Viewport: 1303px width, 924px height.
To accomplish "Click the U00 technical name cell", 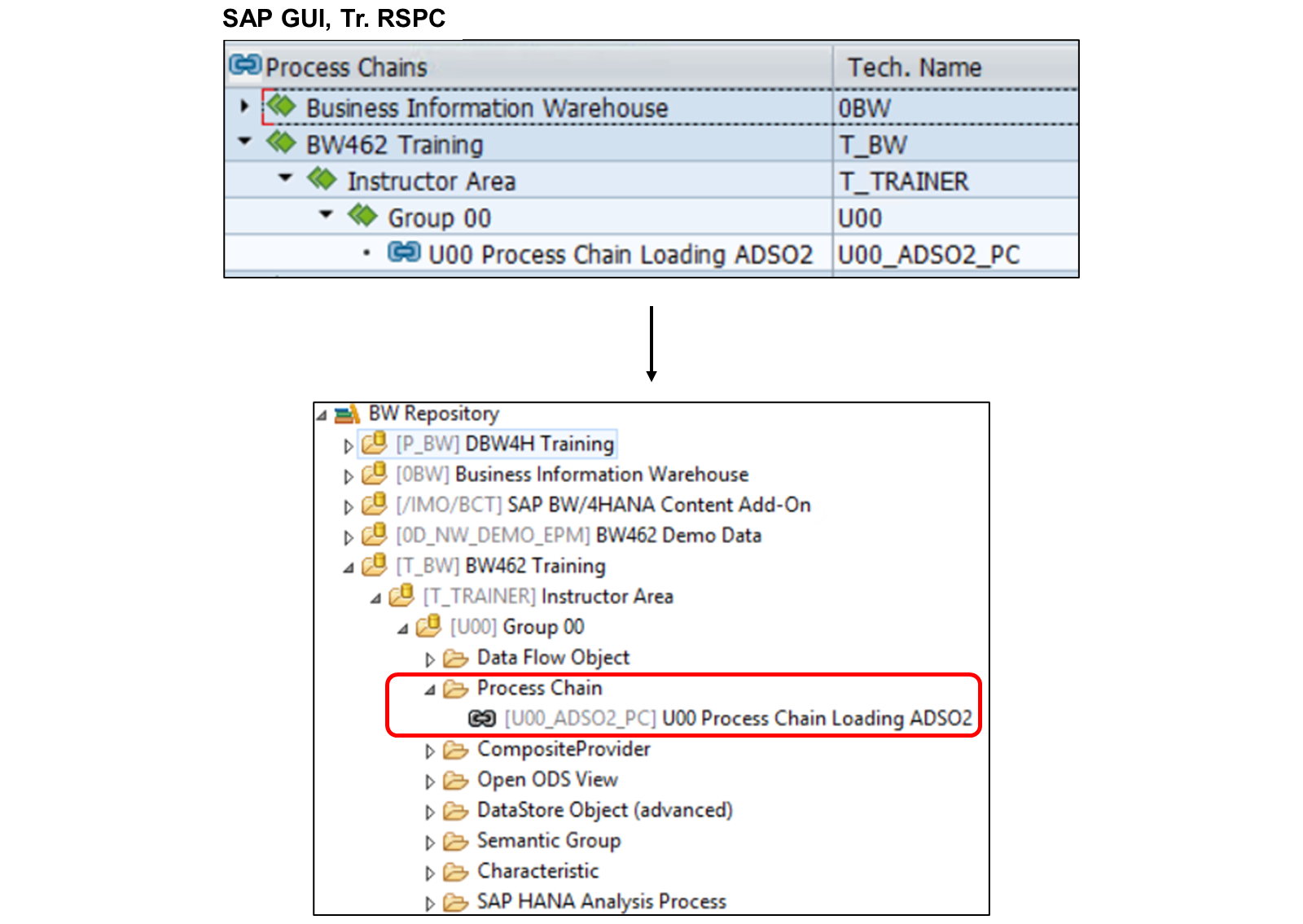I will [956, 217].
